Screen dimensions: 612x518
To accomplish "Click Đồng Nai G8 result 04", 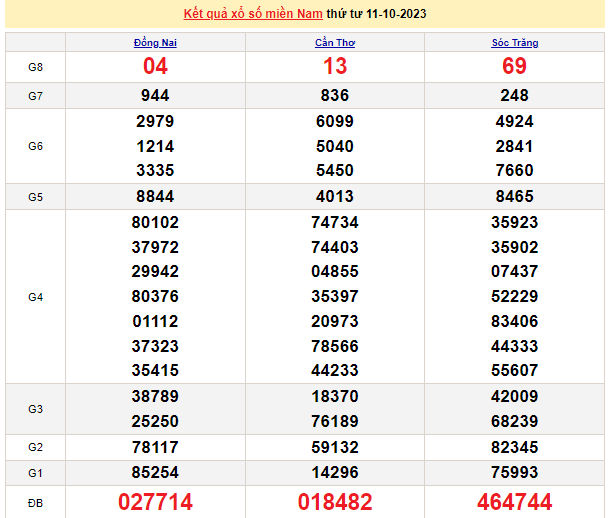I will (155, 67).
